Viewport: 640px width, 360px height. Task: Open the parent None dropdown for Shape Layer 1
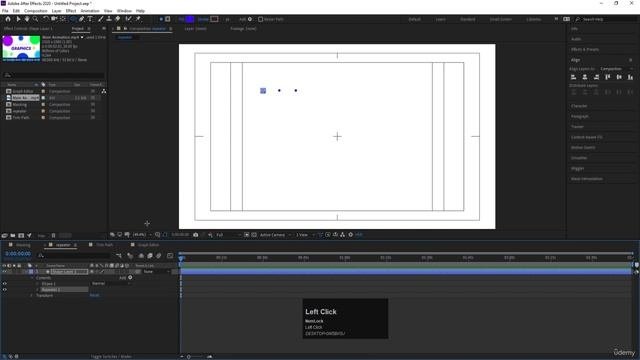coord(156,271)
